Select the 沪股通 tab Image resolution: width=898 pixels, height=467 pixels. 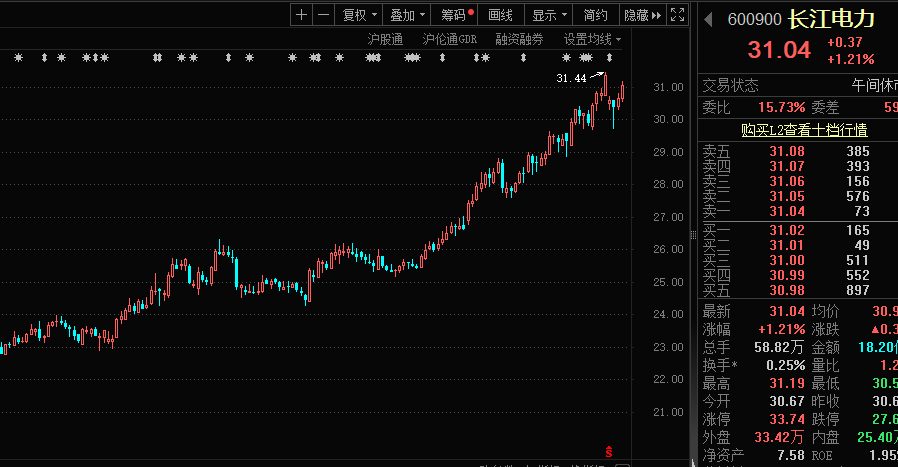[x=385, y=39]
